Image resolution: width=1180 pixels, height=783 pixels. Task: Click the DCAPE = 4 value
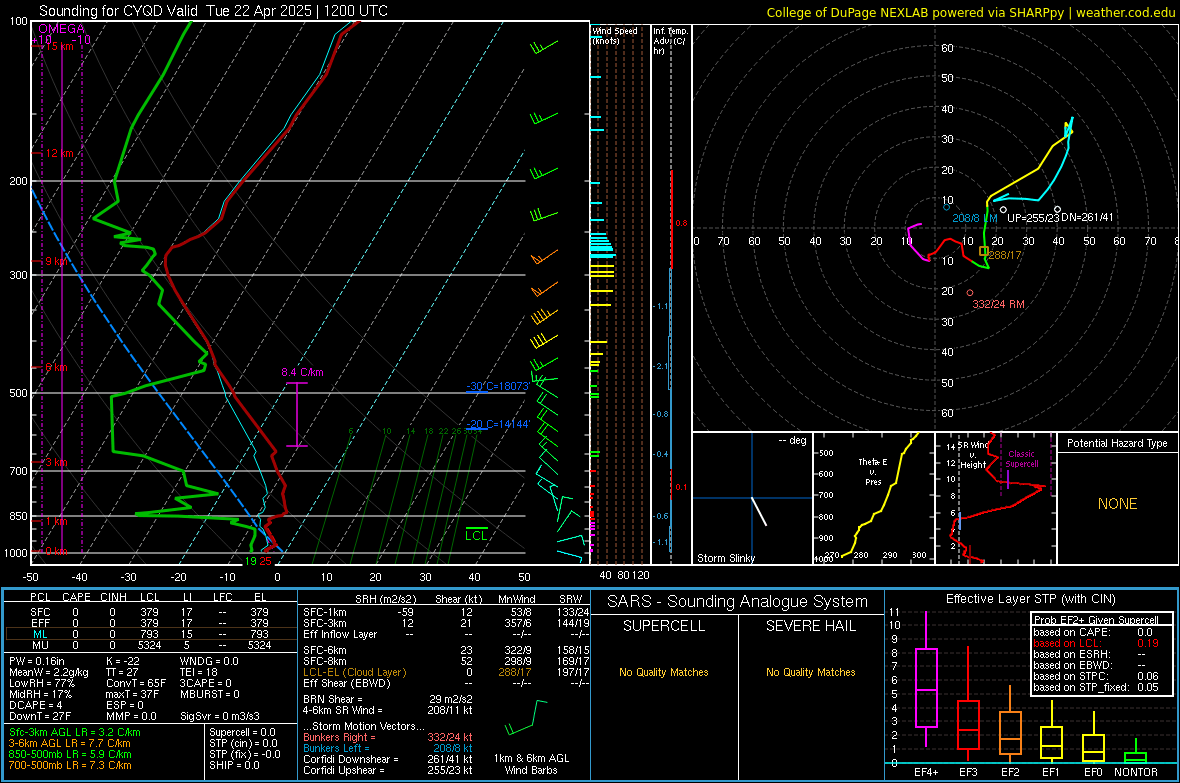pos(35,705)
